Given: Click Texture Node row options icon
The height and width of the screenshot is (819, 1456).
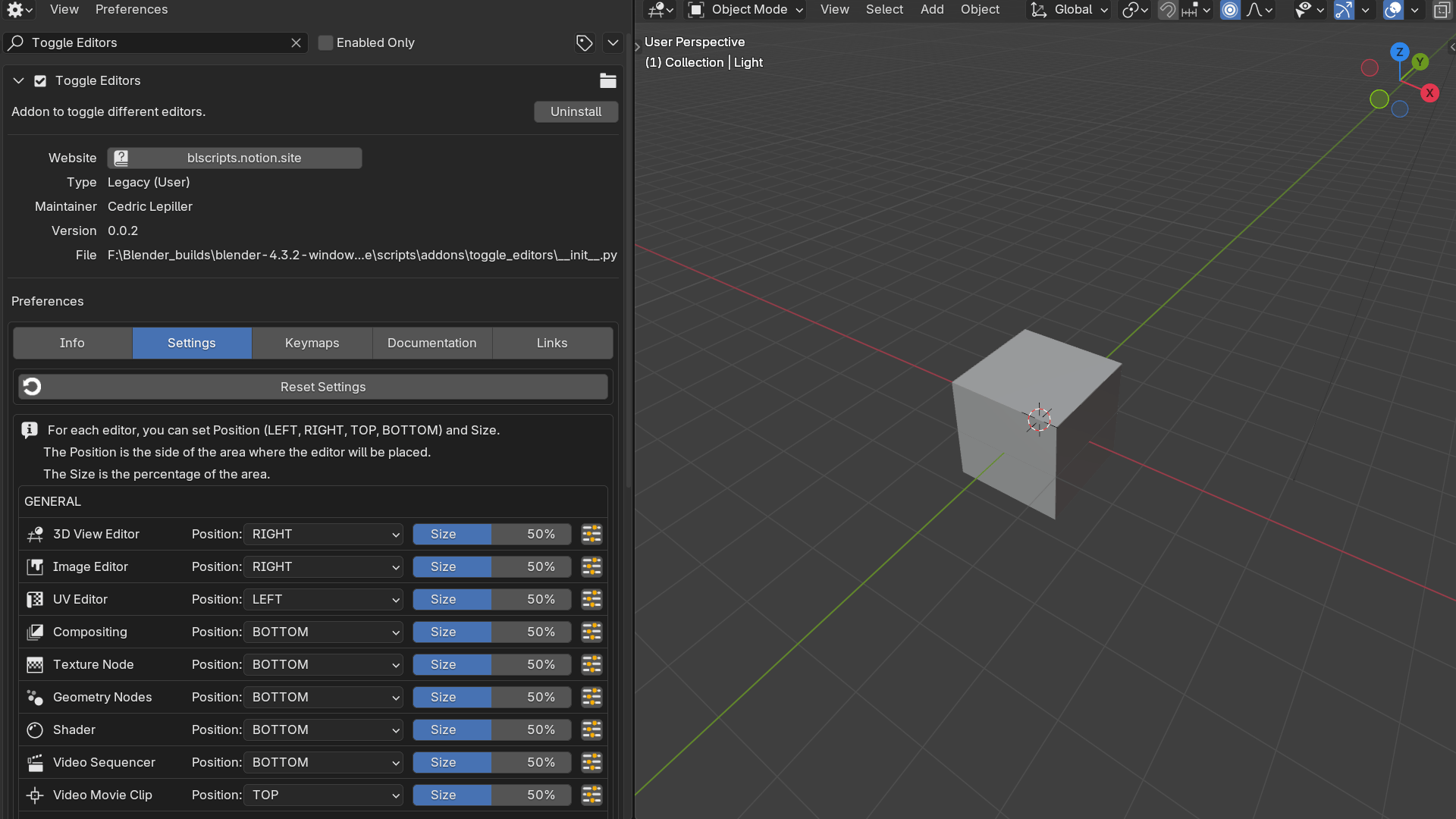Looking at the screenshot, I should 591,664.
